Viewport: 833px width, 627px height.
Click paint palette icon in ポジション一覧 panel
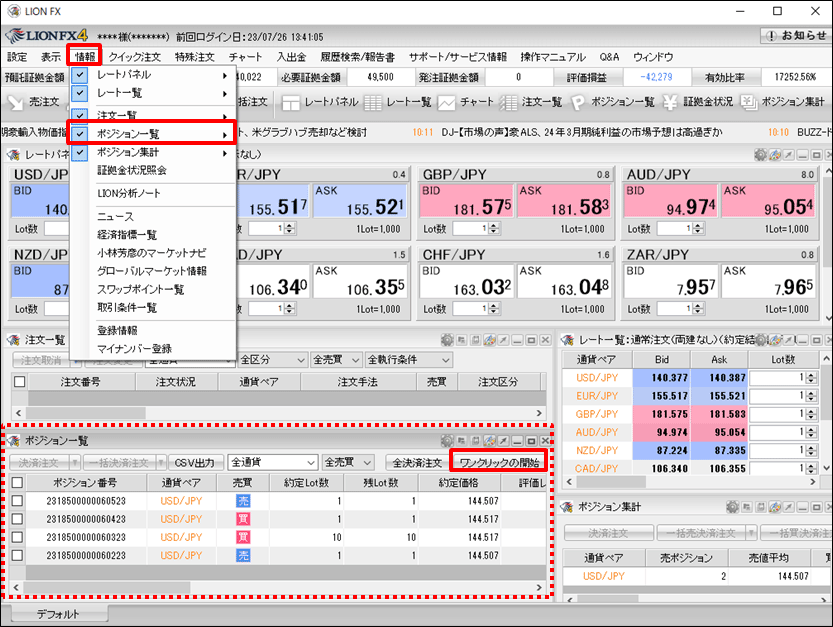tap(490, 440)
